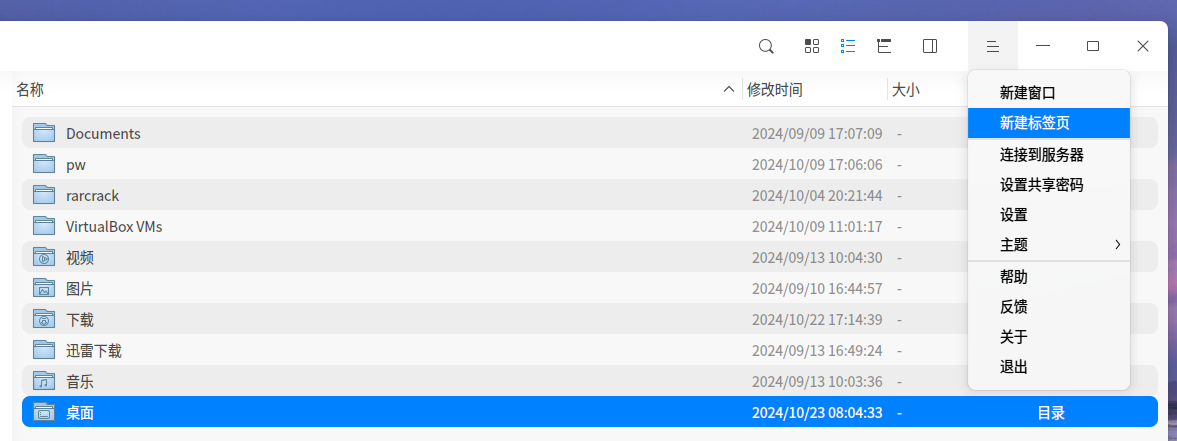Select the 音乐 folder name

pos(80,382)
